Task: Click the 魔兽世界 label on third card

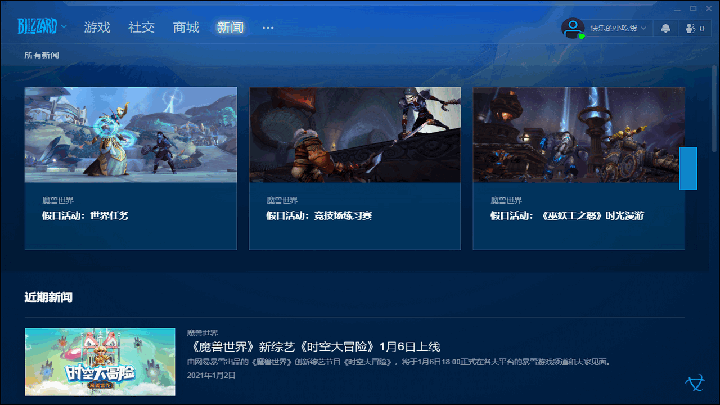Action: (x=506, y=200)
